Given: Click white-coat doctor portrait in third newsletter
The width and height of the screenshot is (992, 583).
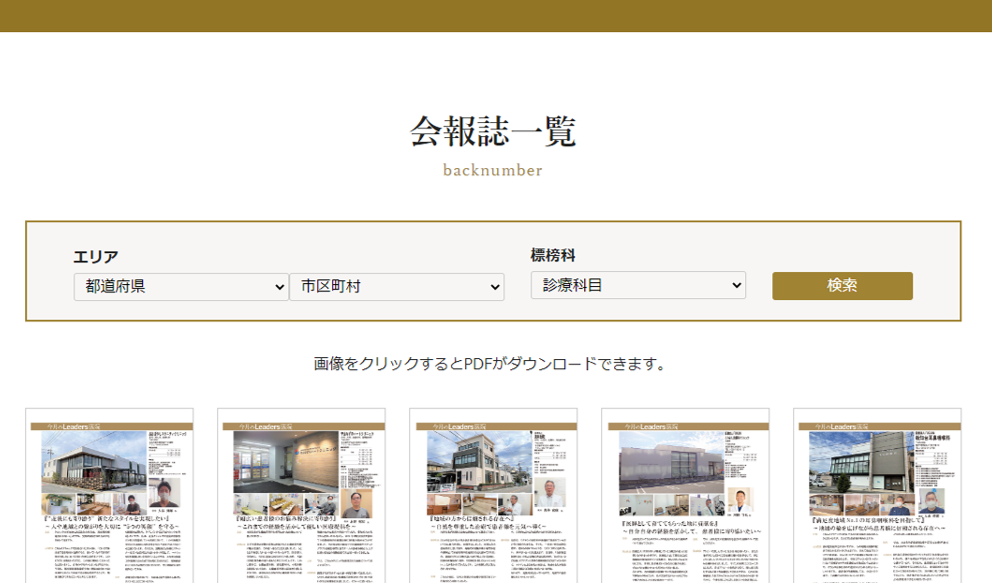Looking at the screenshot, I should [x=548, y=495].
